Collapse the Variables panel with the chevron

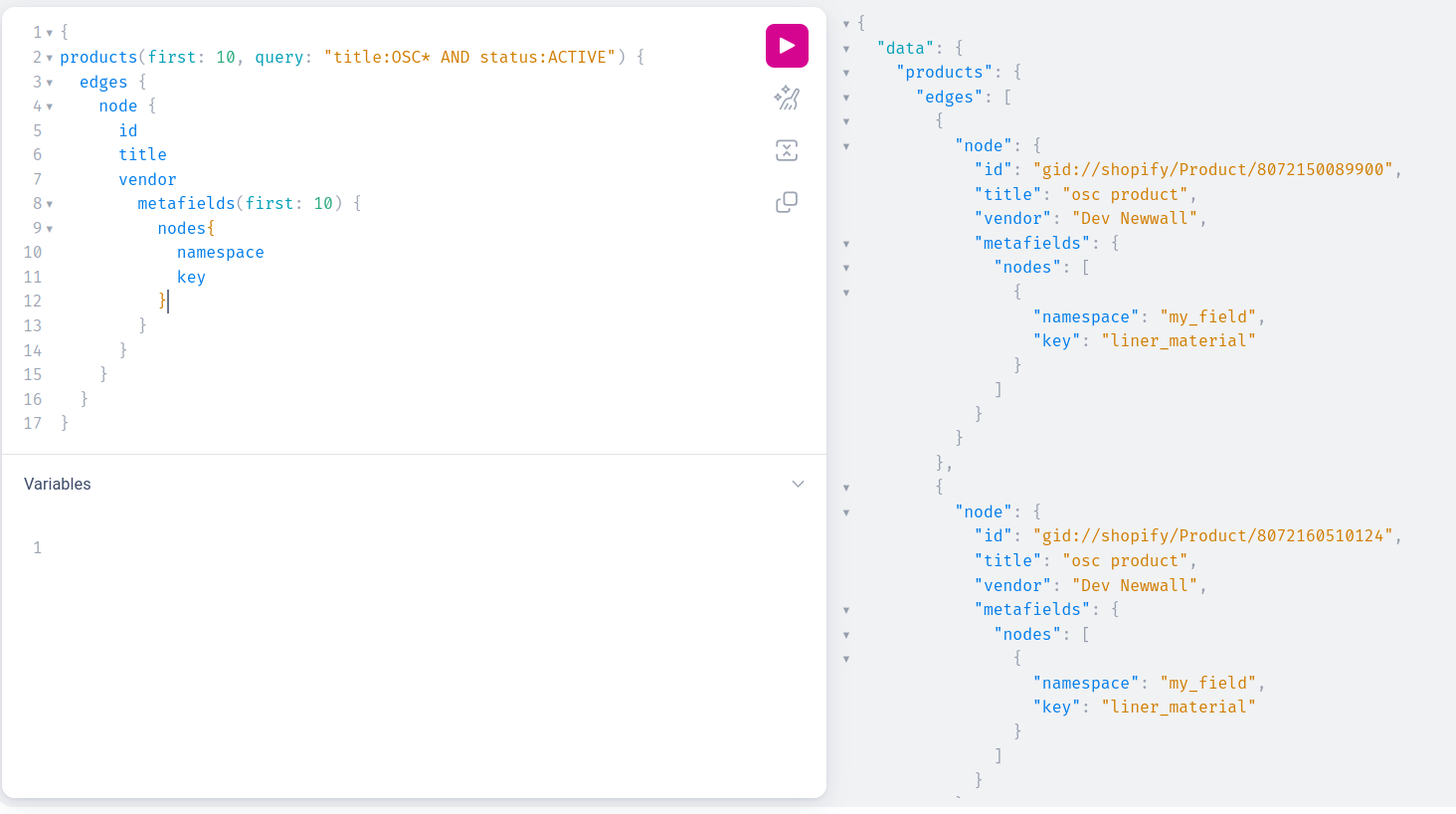point(798,485)
